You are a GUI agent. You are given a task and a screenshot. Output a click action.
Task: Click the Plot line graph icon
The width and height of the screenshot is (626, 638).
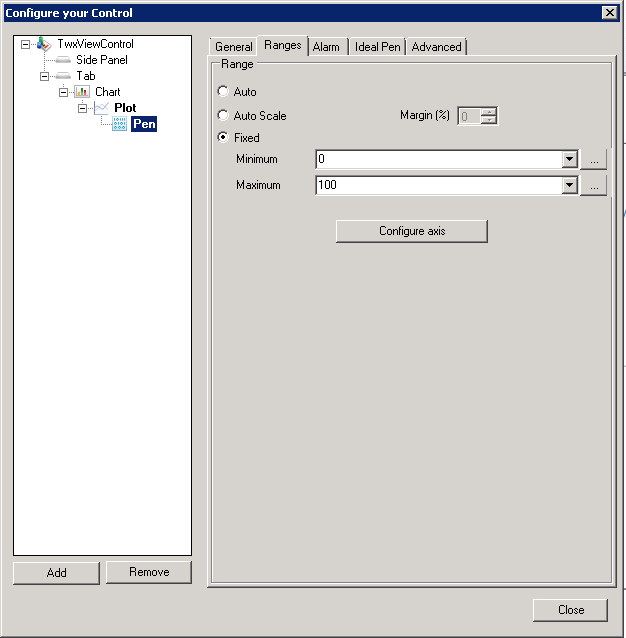click(101, 108)
